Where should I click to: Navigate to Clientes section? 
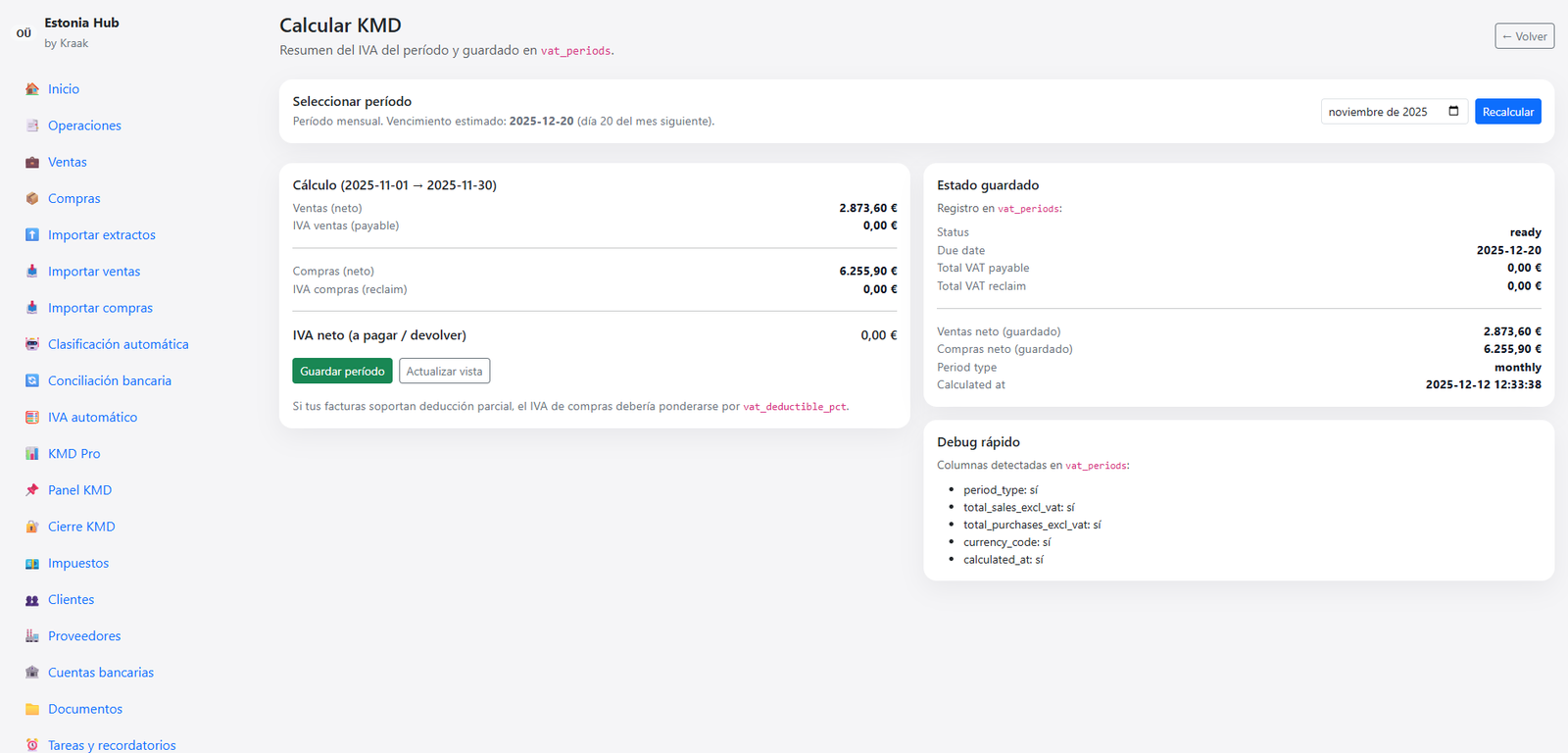tap(71, 599)
